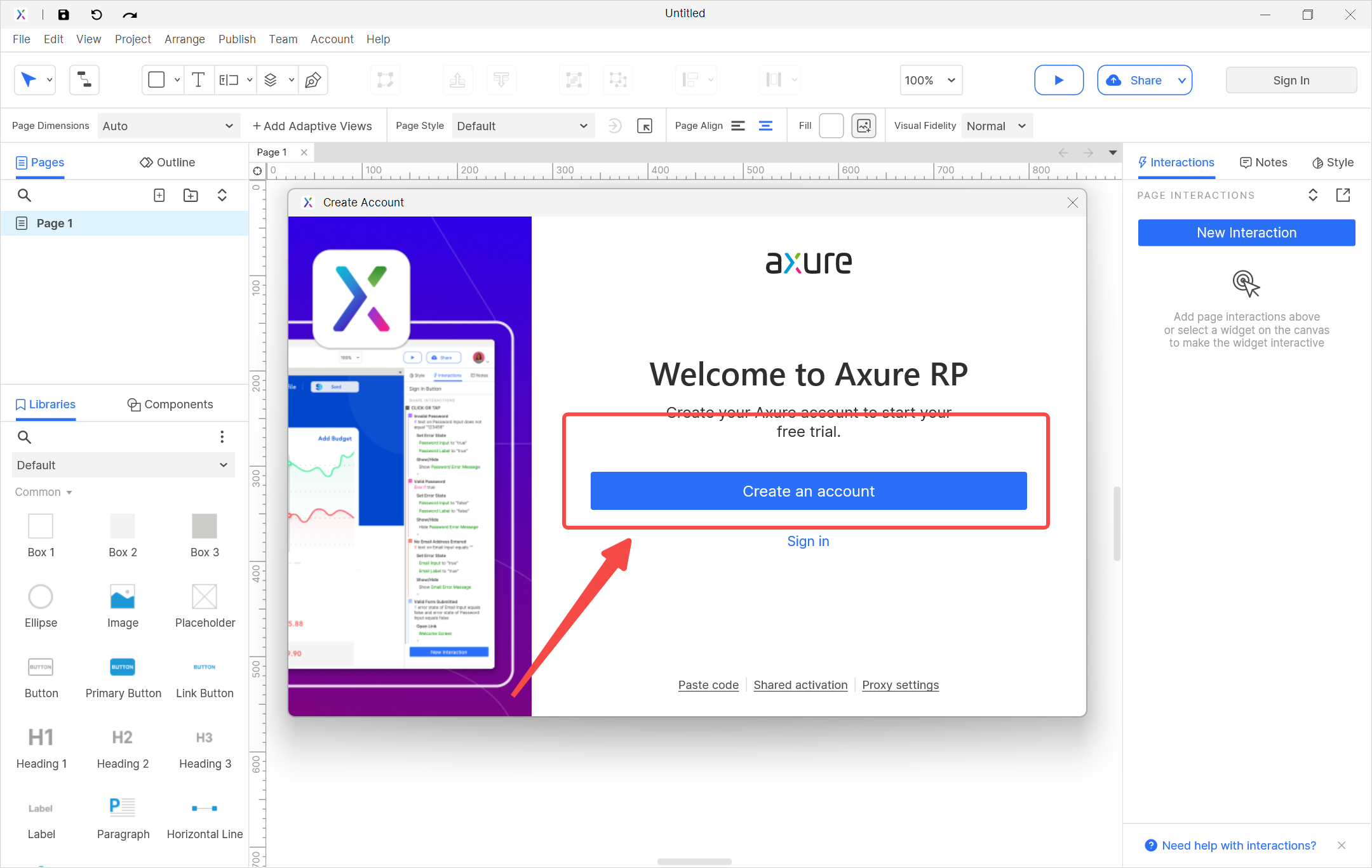Collapse the Common widgets section
The width and height of the screenshot is (1372, 868).
coord(43,492)
